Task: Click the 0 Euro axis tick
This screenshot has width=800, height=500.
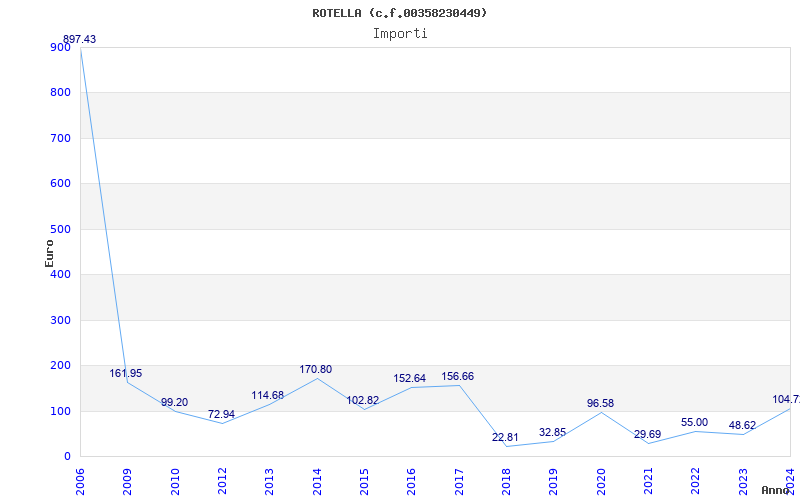Action: click(x=67, y=457)
